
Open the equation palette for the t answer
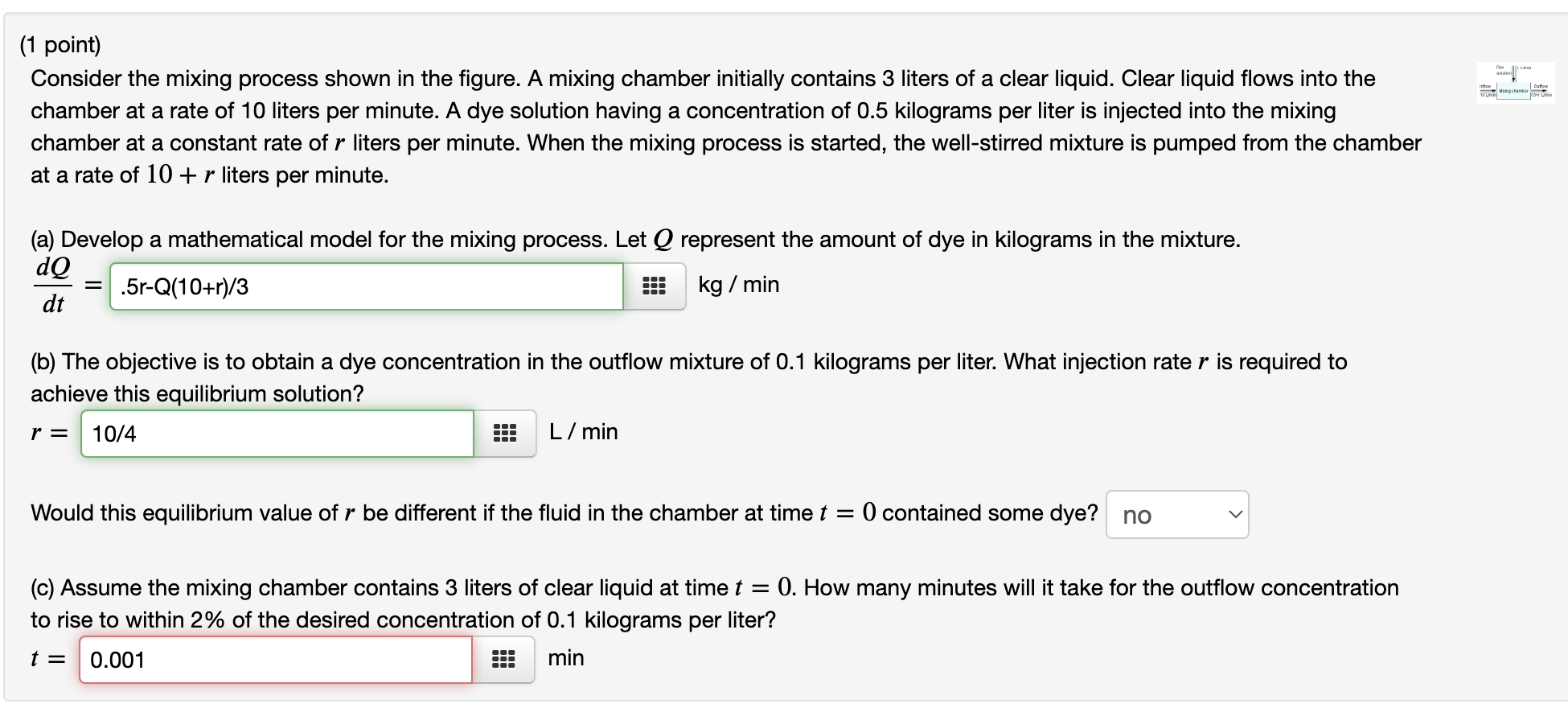[x=504, y=659]
